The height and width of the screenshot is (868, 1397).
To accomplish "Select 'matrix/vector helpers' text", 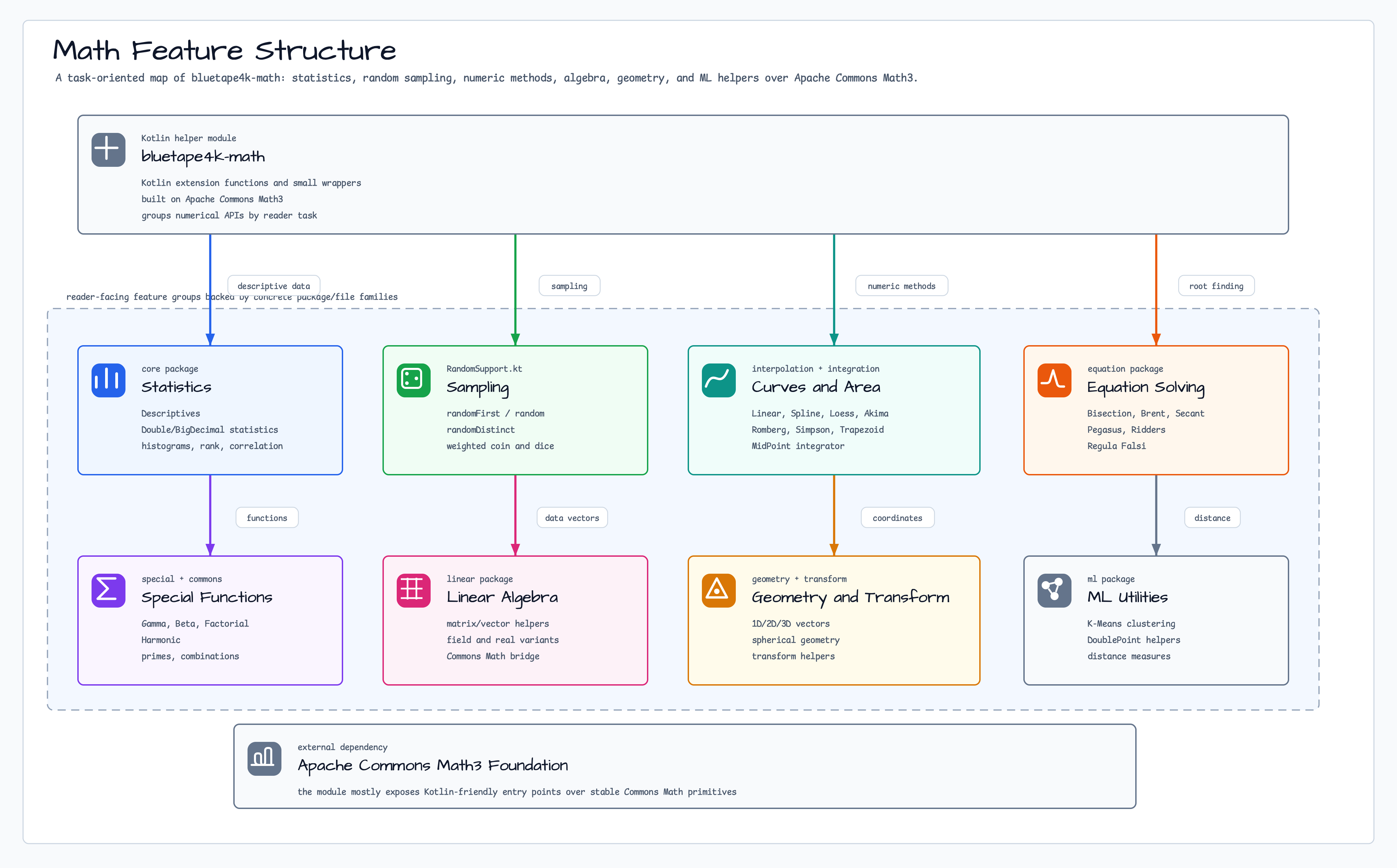I will (x=498, y=624).
